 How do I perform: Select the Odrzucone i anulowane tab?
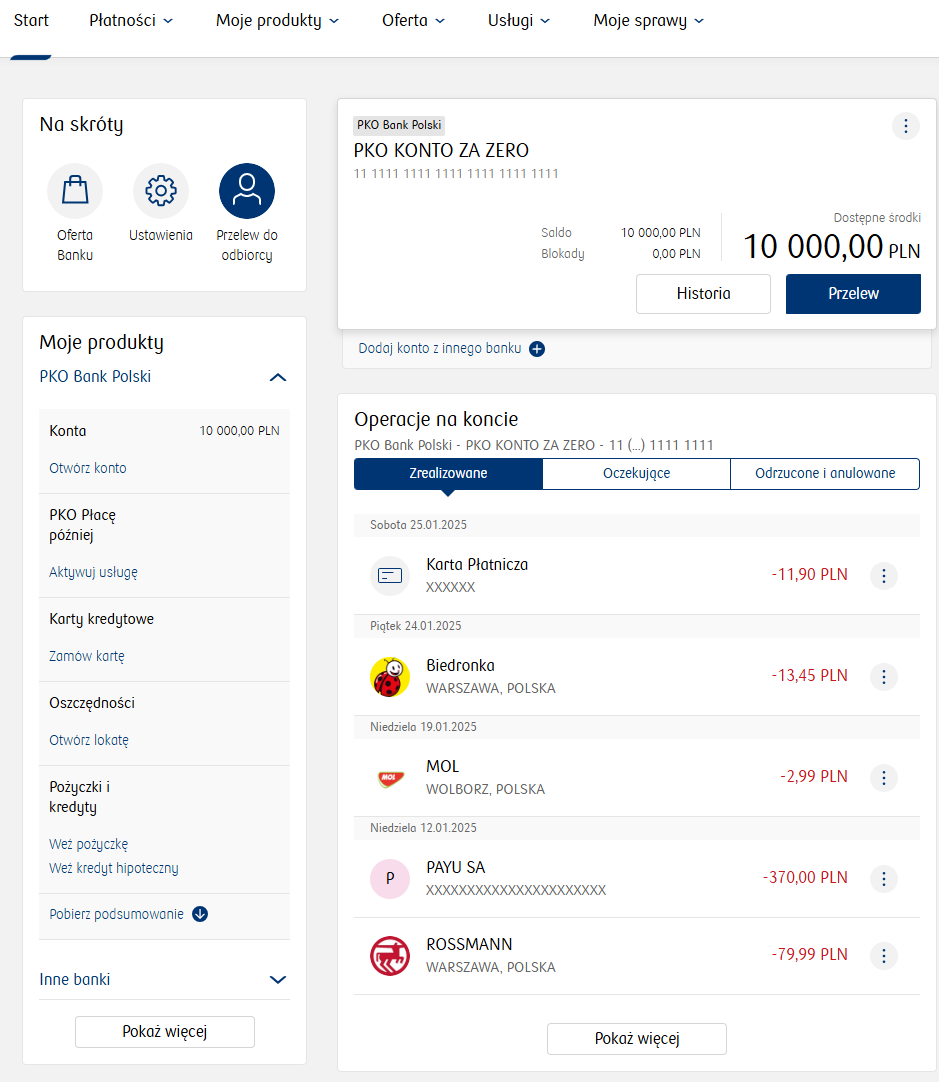(x=824, y=474)
